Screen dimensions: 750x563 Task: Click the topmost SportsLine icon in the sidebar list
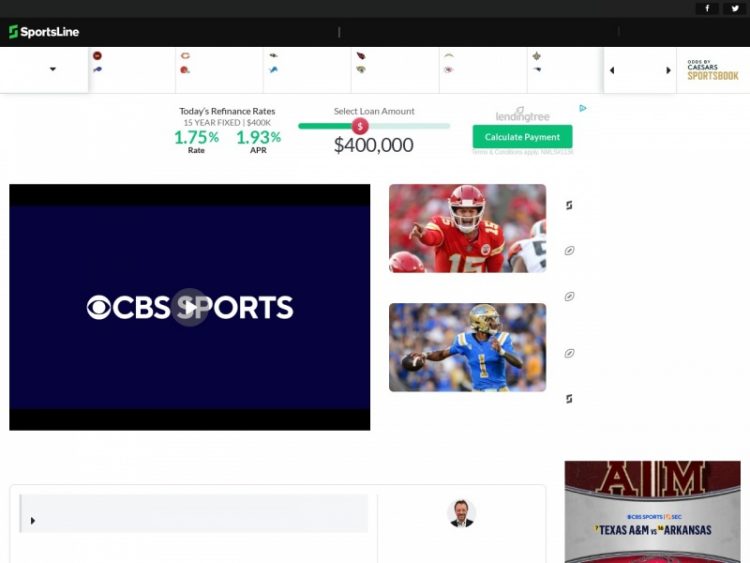569,205
